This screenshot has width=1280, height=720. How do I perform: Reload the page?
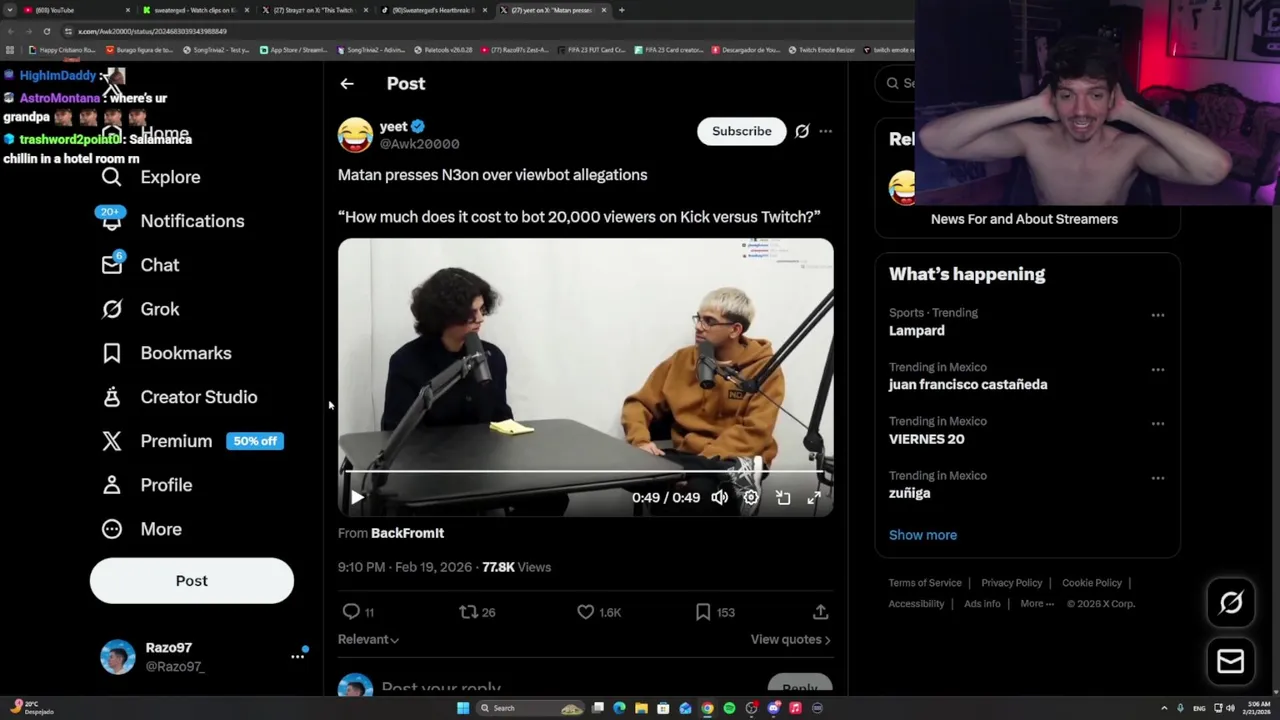(x=46, y=31)
